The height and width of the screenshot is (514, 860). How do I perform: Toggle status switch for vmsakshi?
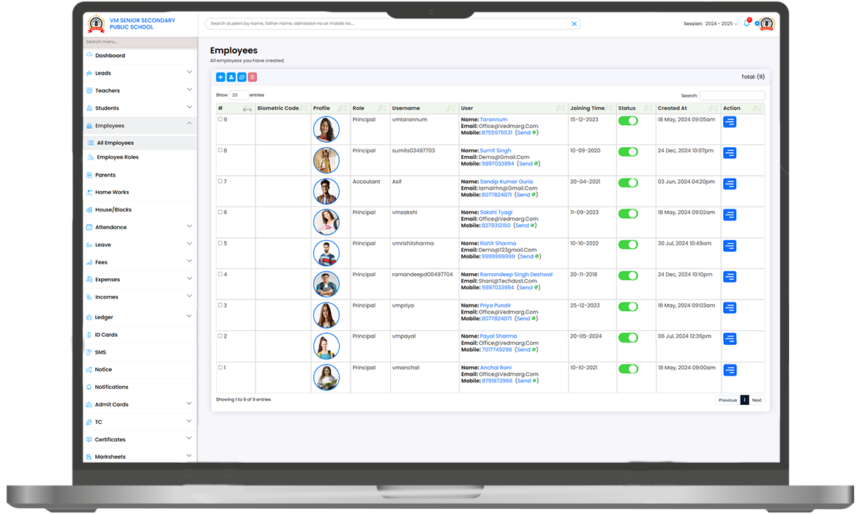coord(628,214)
